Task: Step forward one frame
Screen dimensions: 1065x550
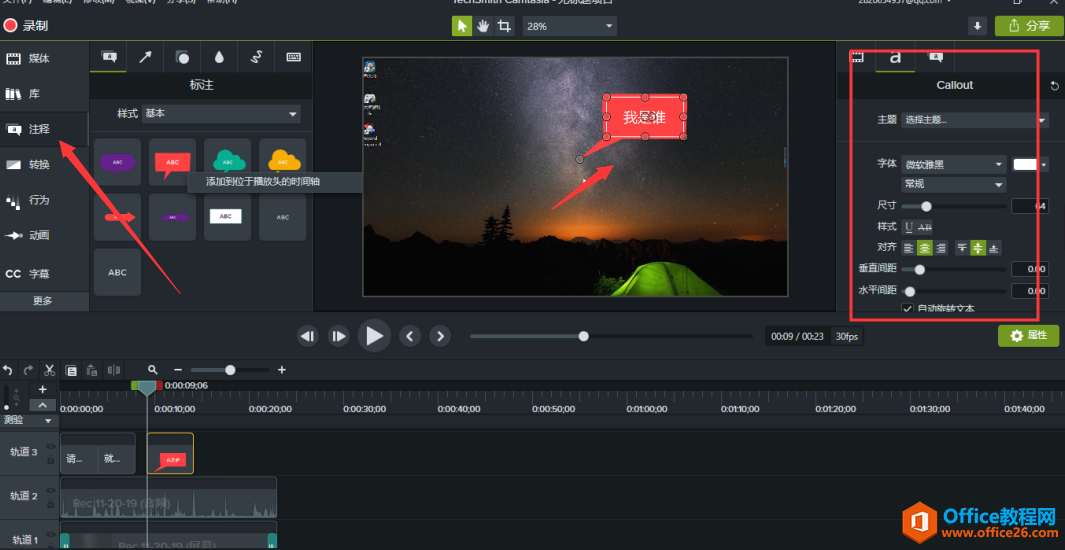Action: 338,335
